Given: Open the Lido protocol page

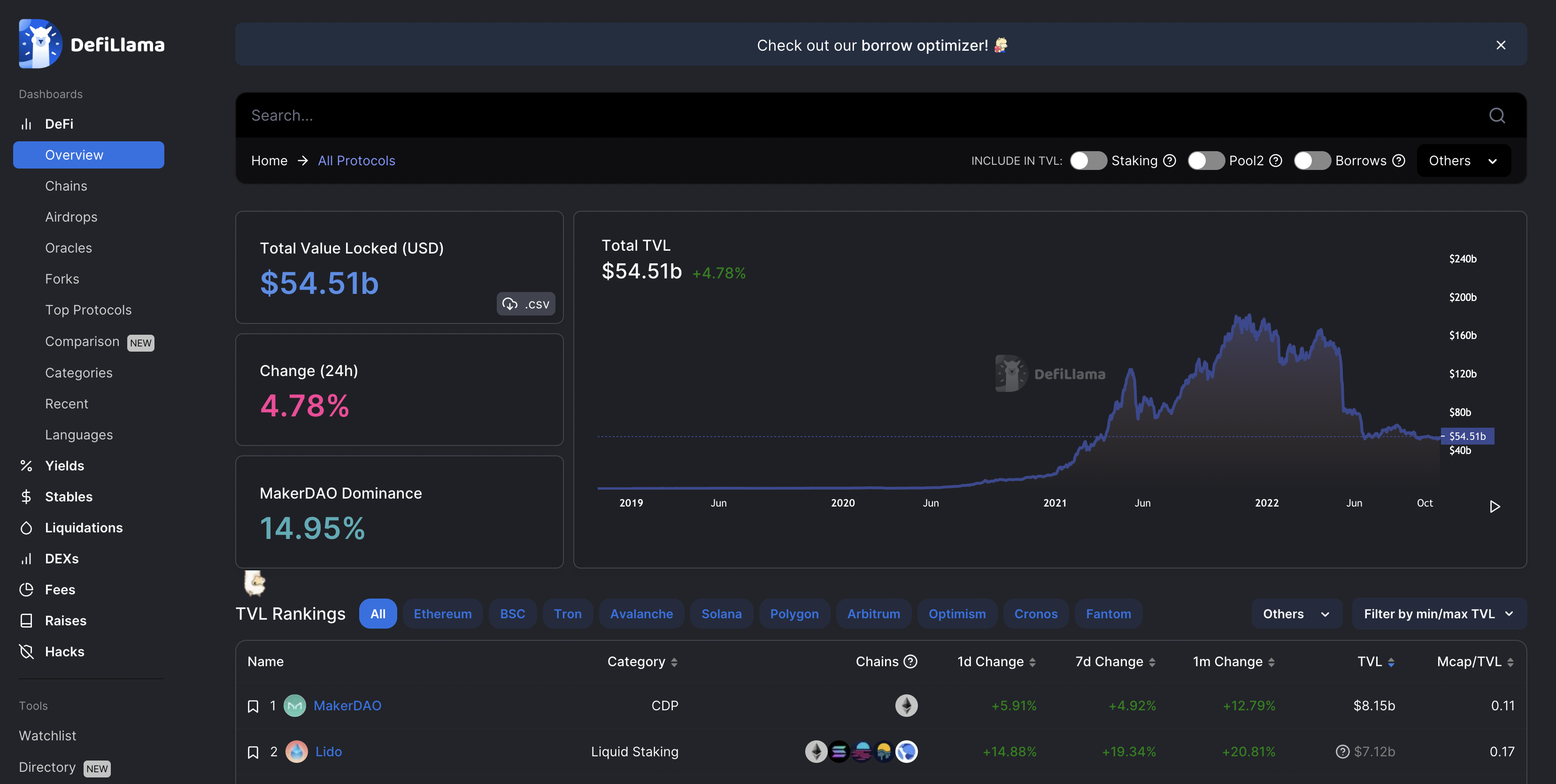Looking at the screenshot, I should click(329, 752).
